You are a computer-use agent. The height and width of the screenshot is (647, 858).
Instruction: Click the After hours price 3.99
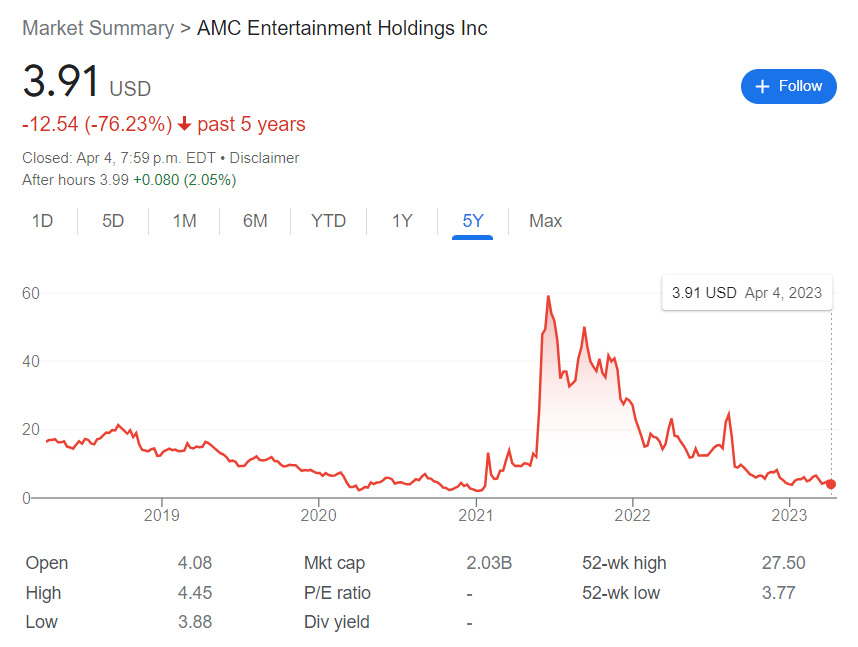(113, 180)
